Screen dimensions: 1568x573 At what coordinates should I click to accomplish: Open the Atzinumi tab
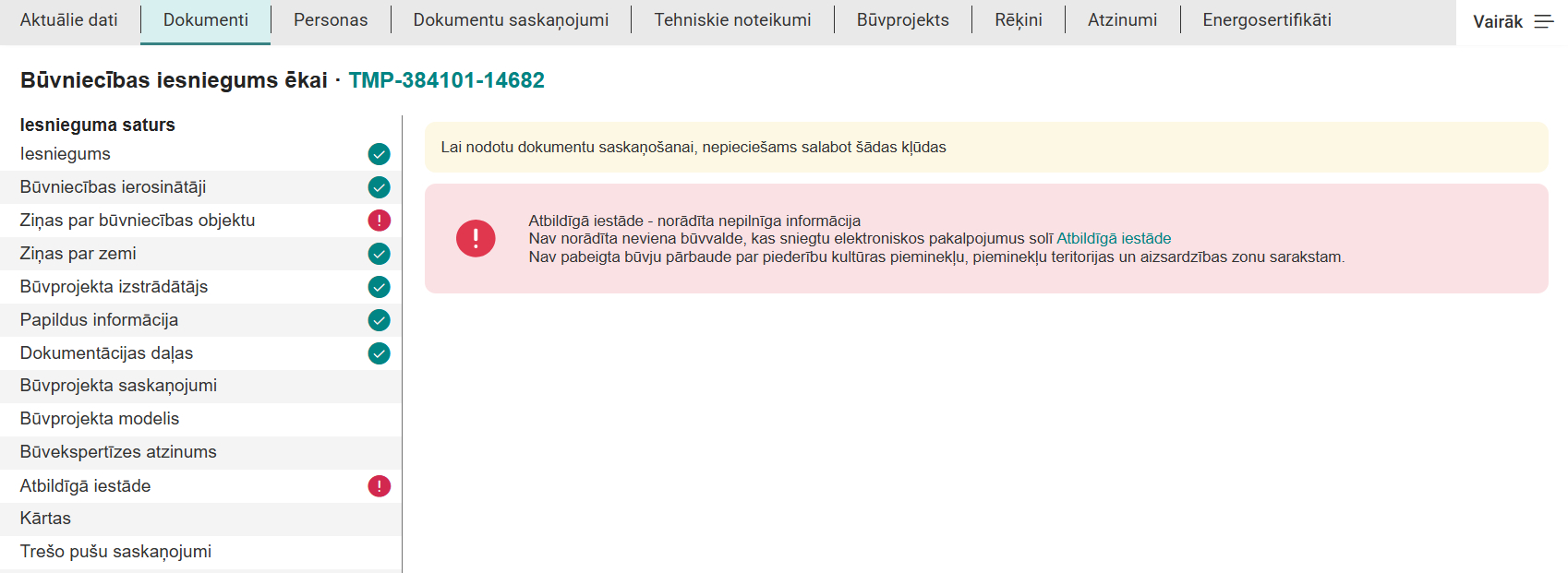[x=1122, y=20]
